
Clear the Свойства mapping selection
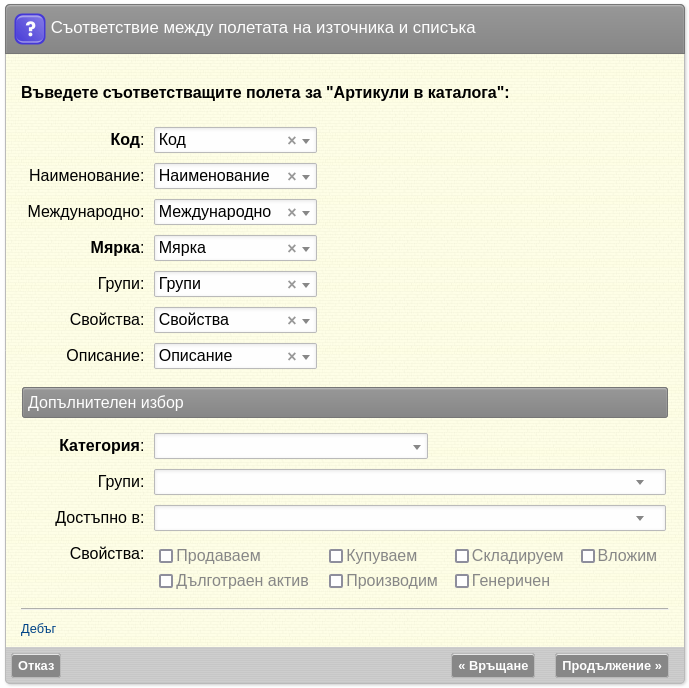click(292, 321)
